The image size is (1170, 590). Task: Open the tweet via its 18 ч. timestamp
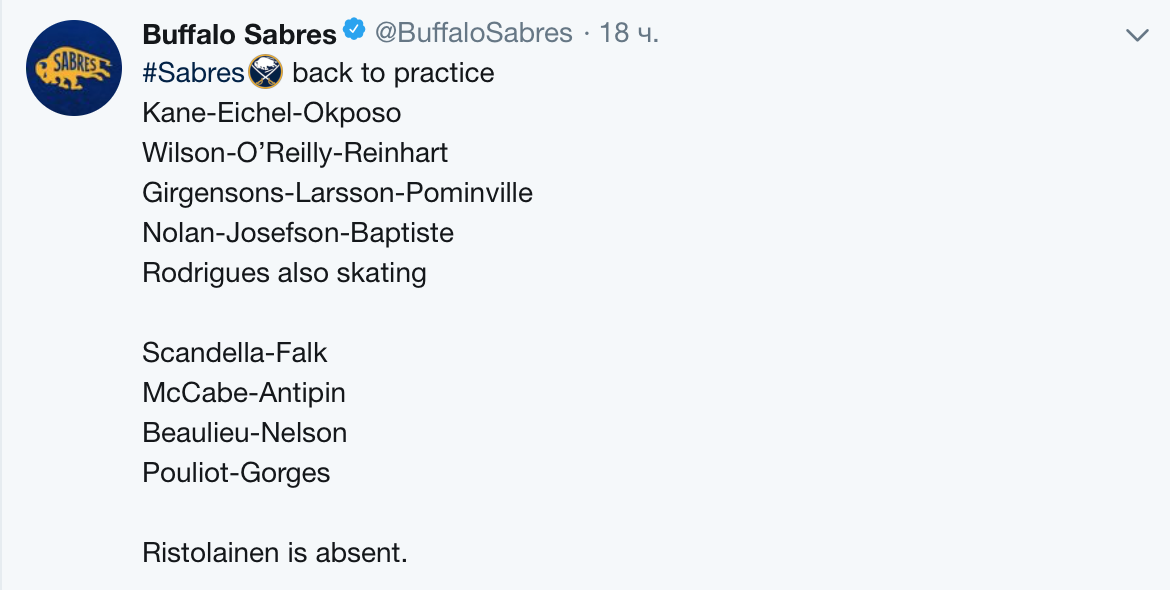629,33
